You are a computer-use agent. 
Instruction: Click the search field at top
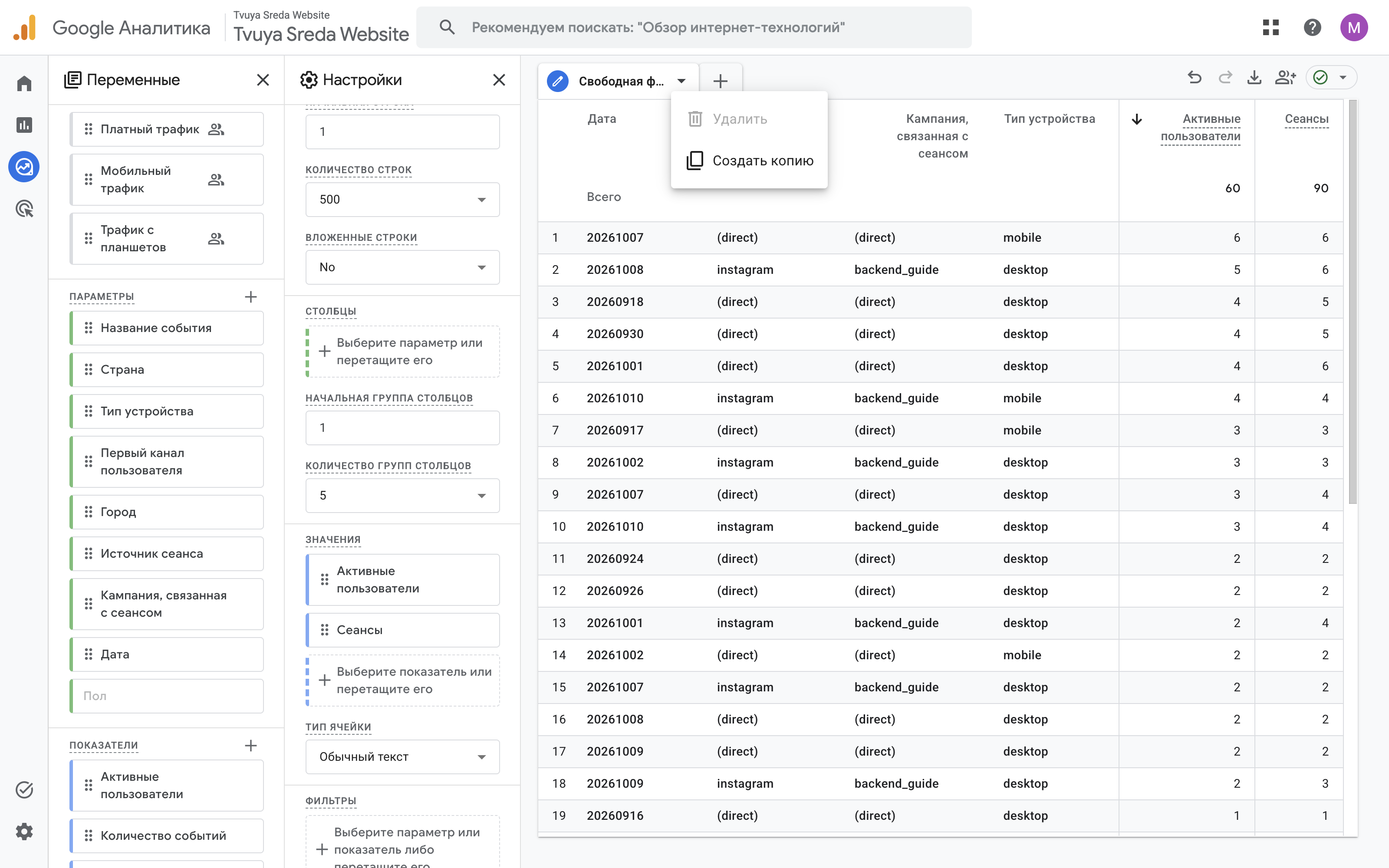point(693,27)
